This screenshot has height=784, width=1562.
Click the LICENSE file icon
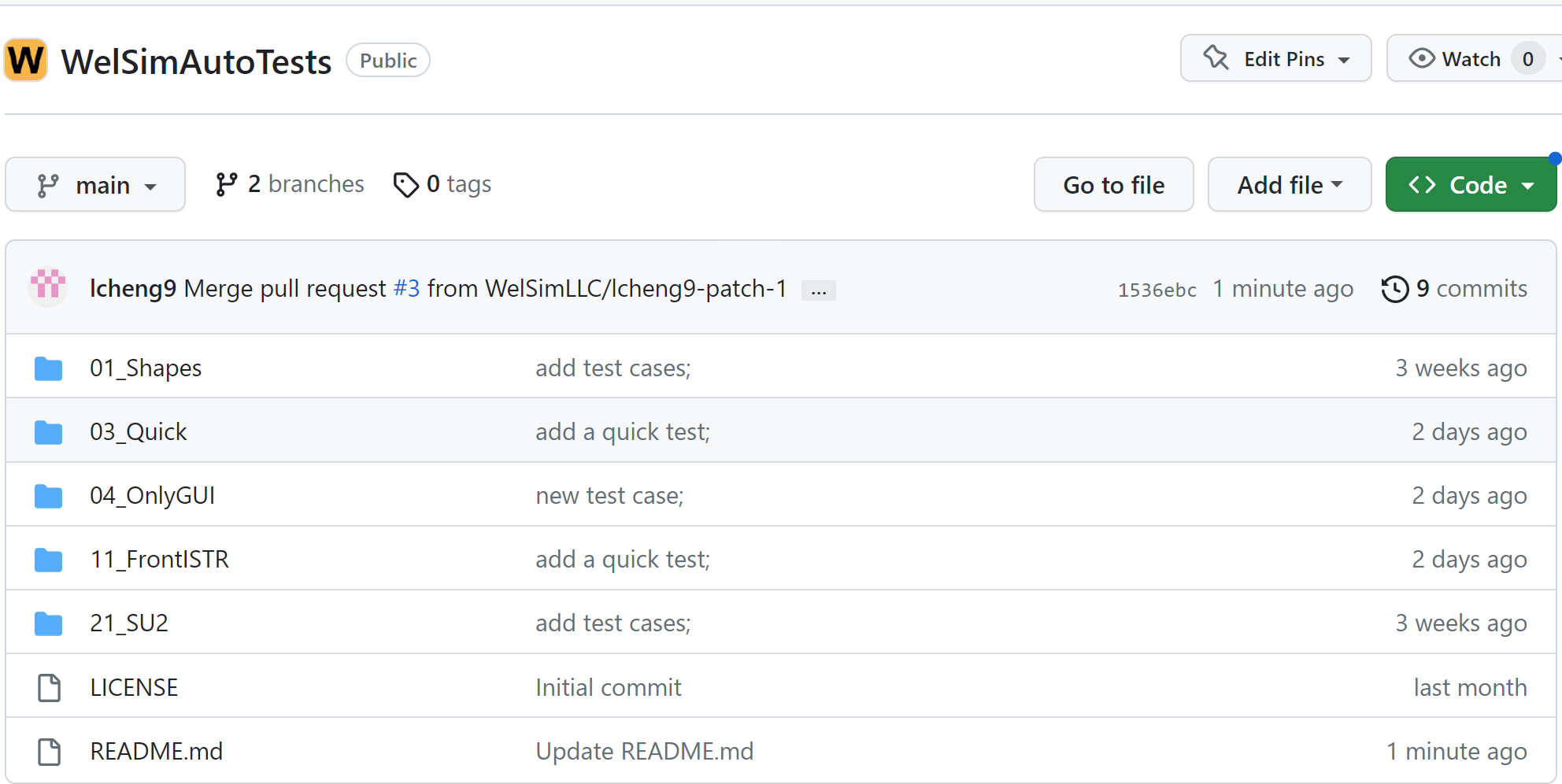tap(50, 688)
